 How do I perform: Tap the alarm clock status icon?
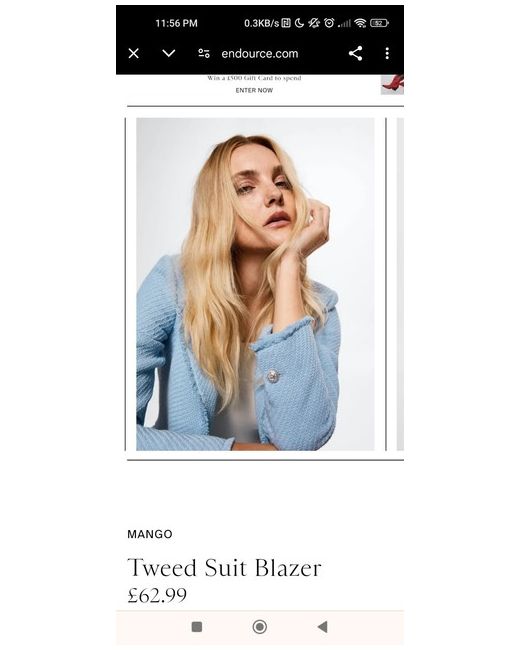click(x=329, y=23)
